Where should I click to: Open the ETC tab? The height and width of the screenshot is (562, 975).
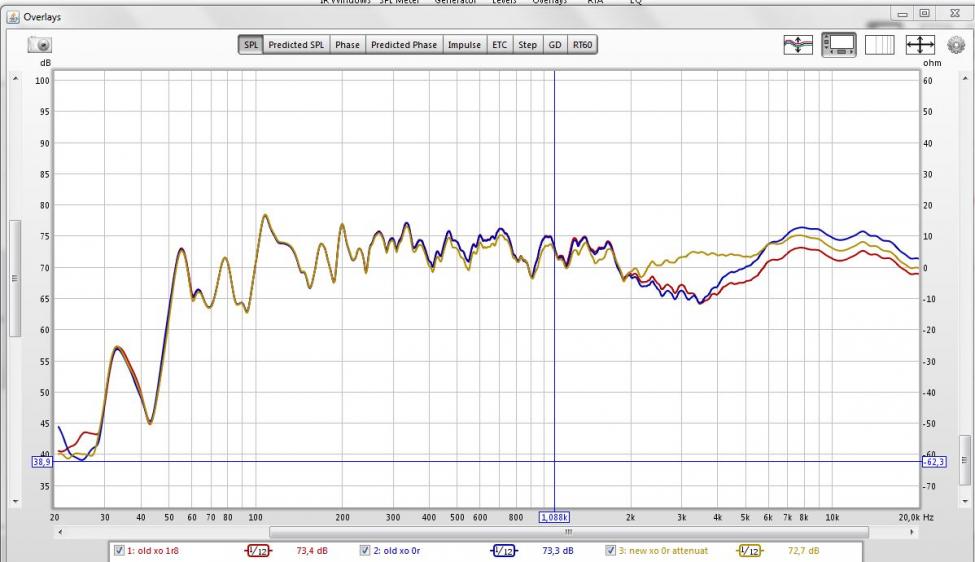coord(499,45)
